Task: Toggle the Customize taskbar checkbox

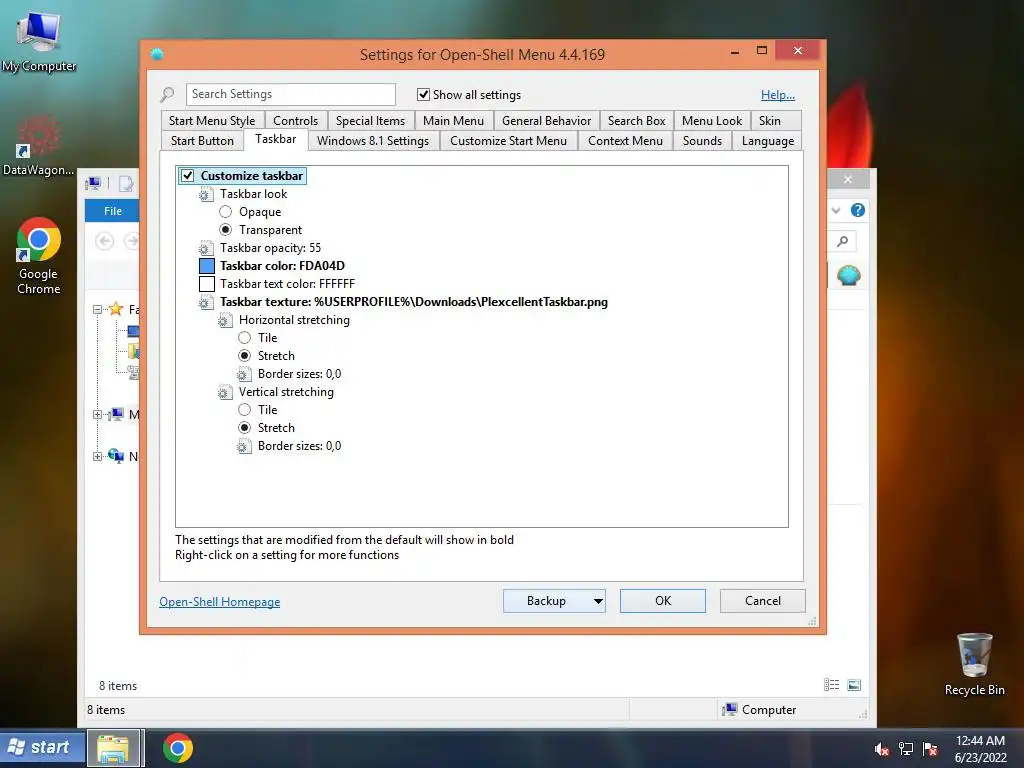Action: (x=188, y=176)
